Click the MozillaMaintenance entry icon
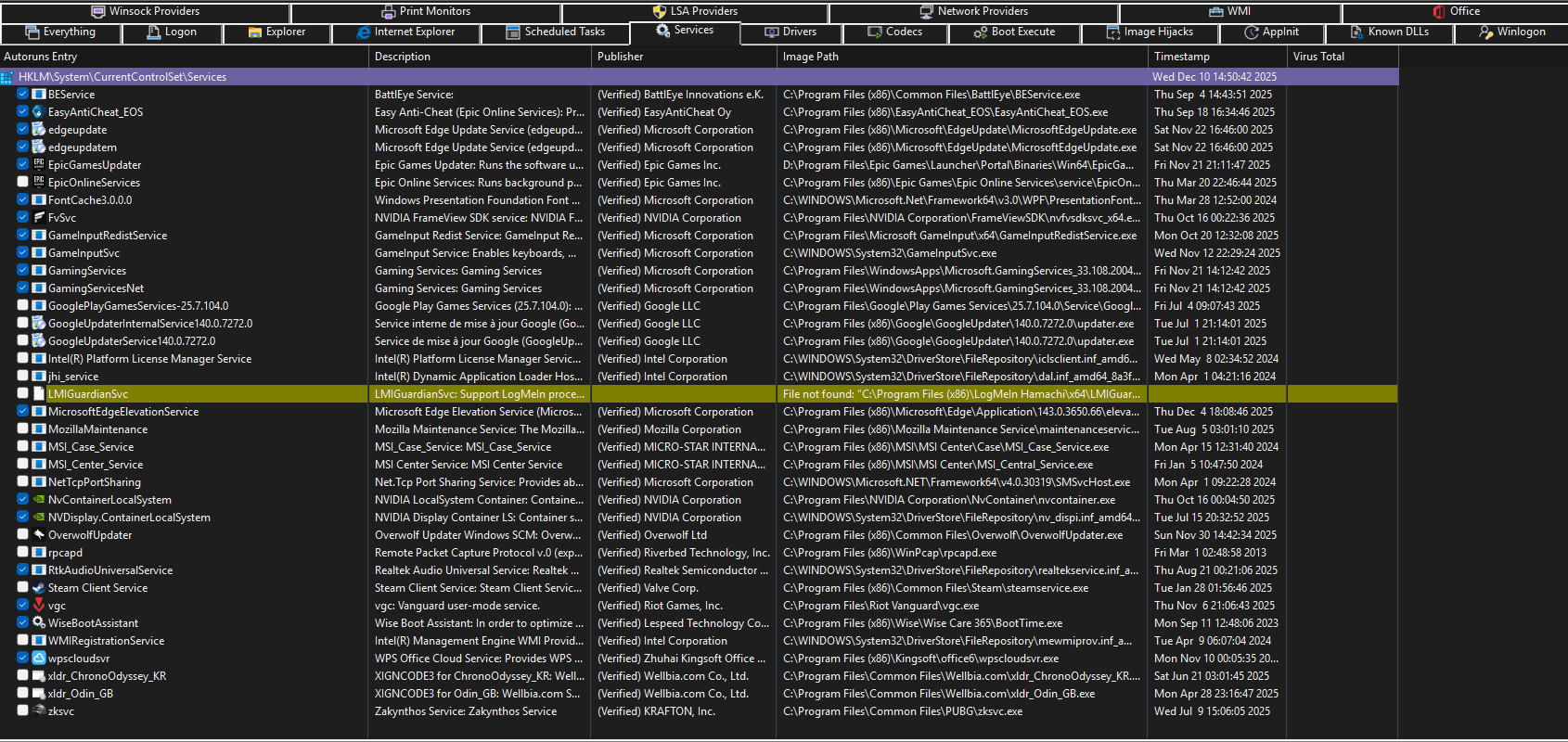 click(39, 429)
